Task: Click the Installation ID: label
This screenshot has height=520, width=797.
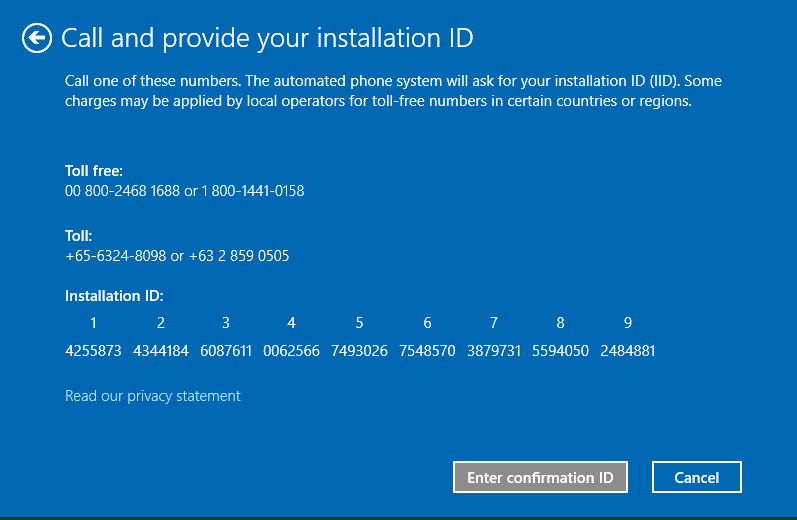Action: pyautogui.click(x=114, y=296)
